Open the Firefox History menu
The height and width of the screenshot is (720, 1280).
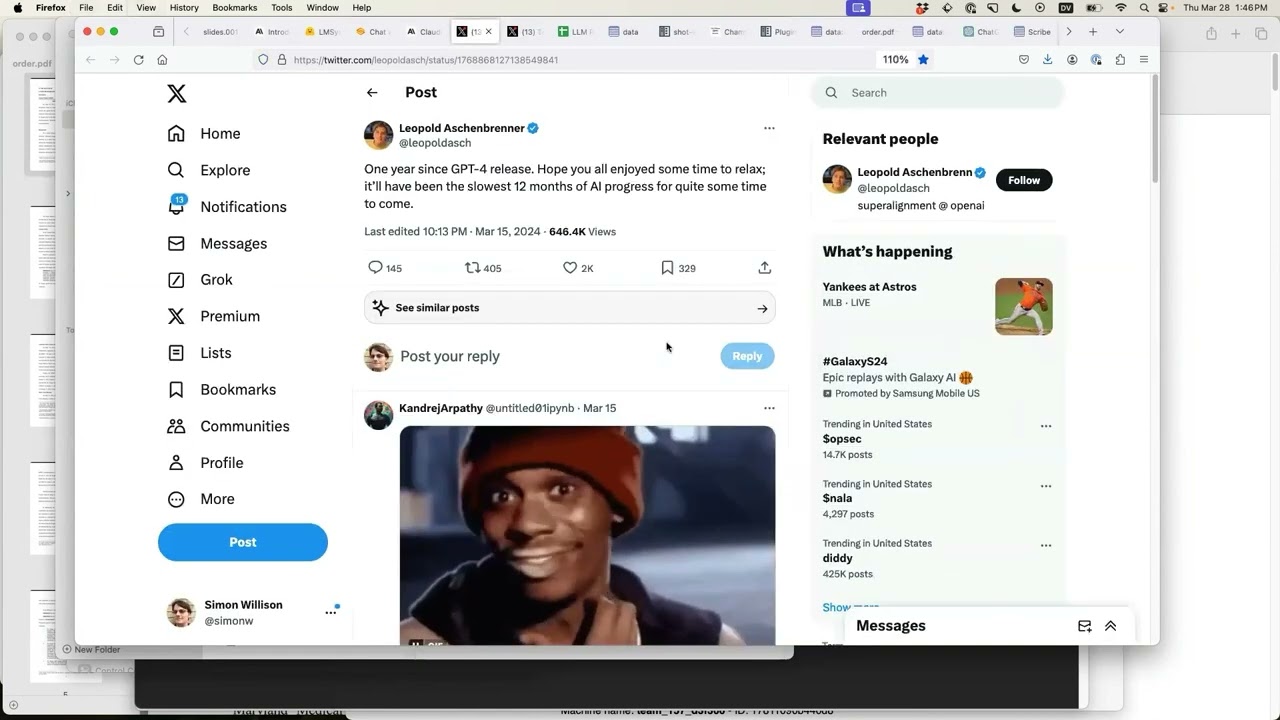coord(184,7)
